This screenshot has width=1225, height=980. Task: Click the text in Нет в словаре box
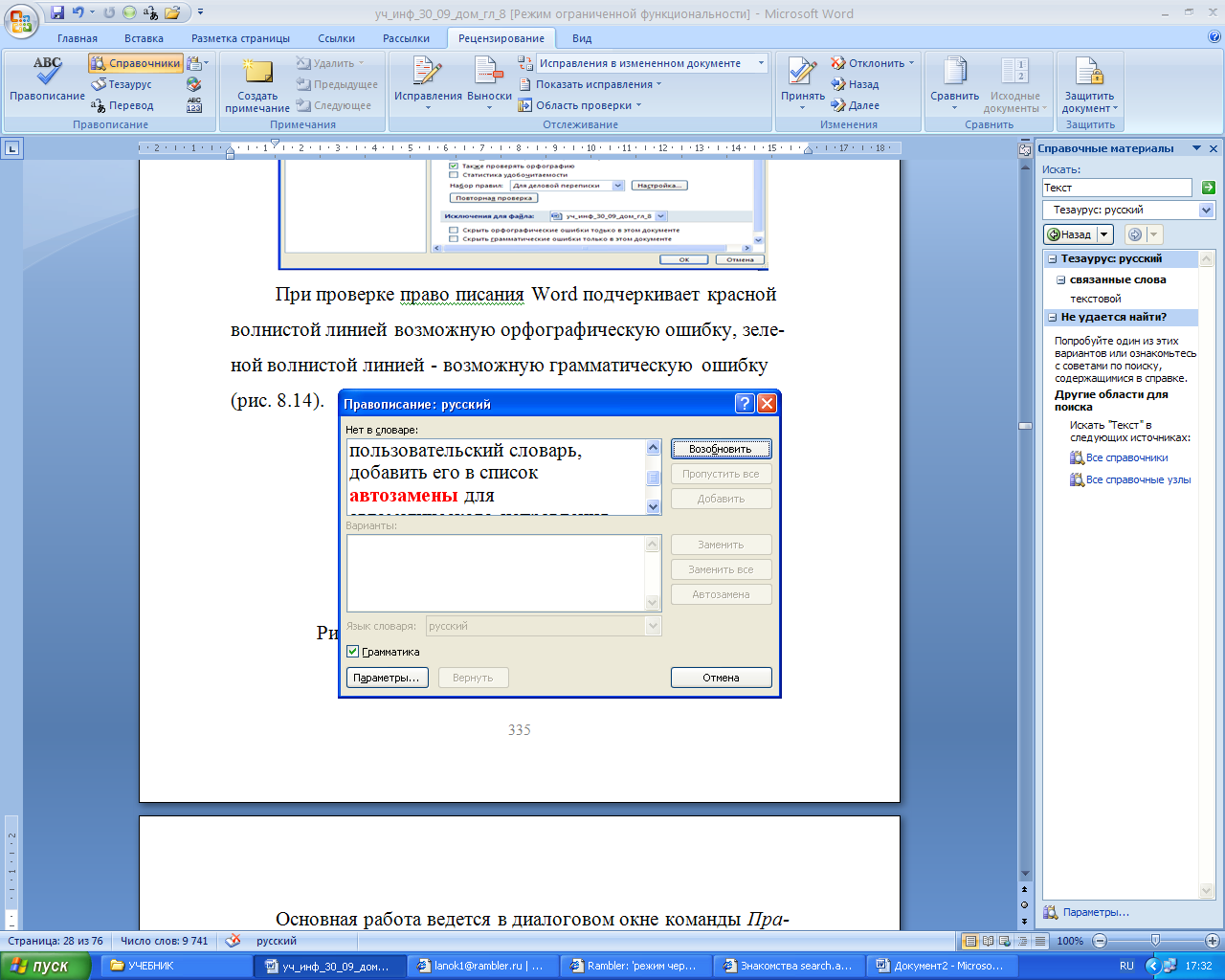(496, 477)
